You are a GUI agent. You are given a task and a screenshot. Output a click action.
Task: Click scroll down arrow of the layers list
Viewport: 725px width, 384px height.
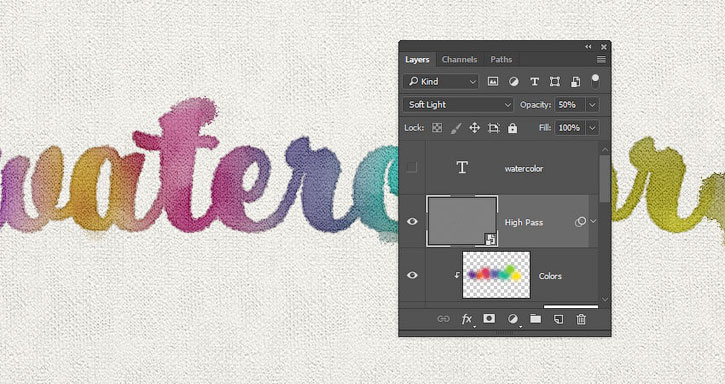click(x=605, y=299)
